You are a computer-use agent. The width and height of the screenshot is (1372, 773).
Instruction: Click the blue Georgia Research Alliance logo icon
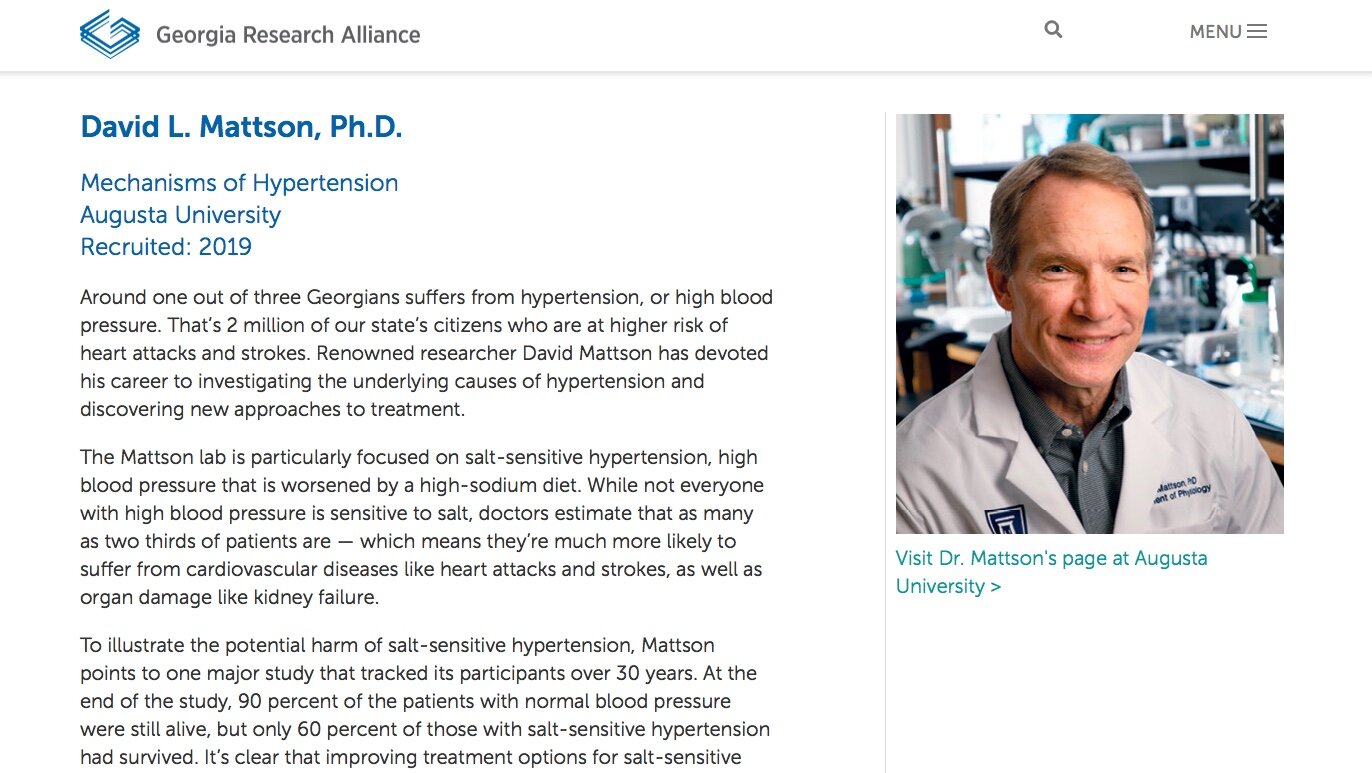(x=109, y=34)
